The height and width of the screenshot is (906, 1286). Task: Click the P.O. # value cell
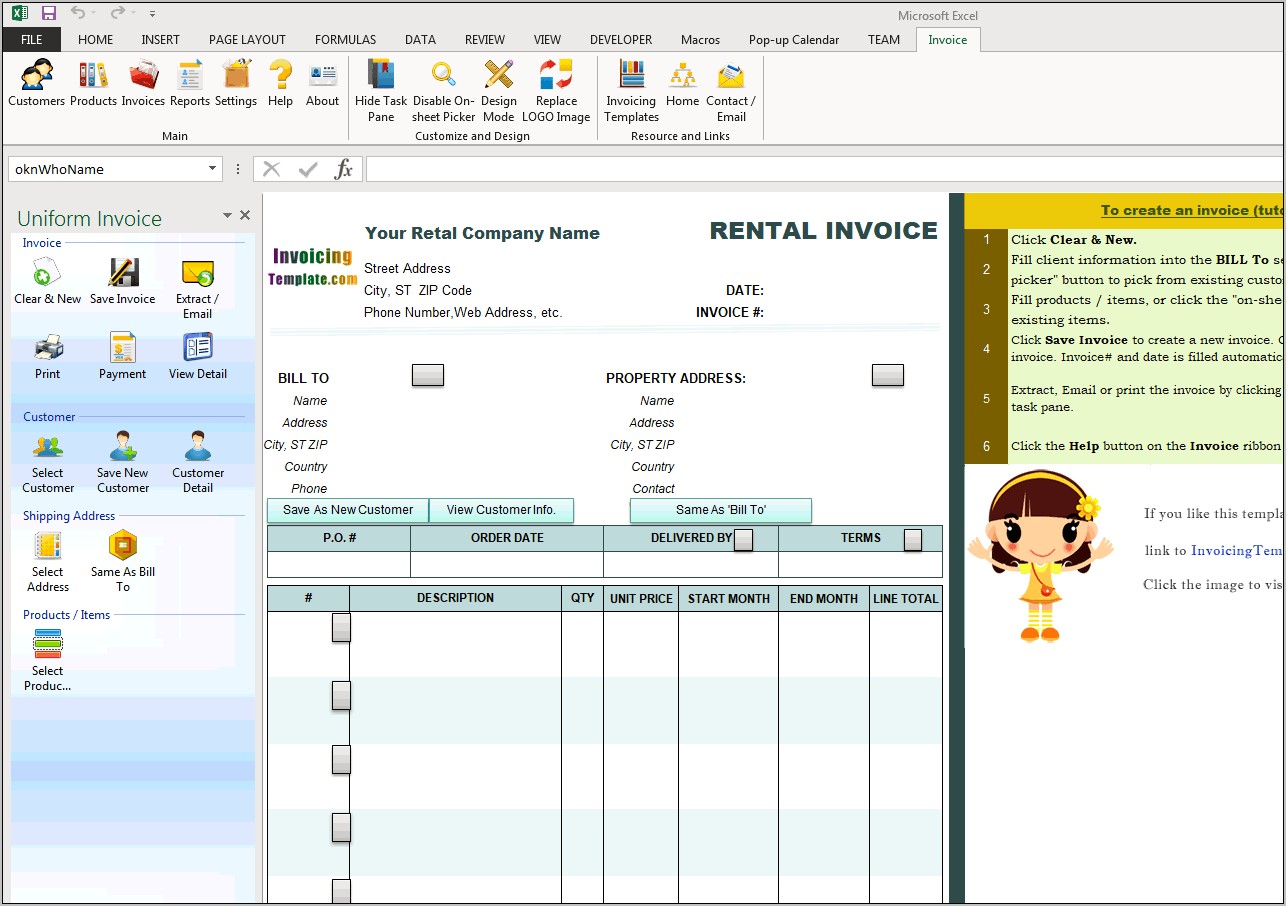pos(339,564)
